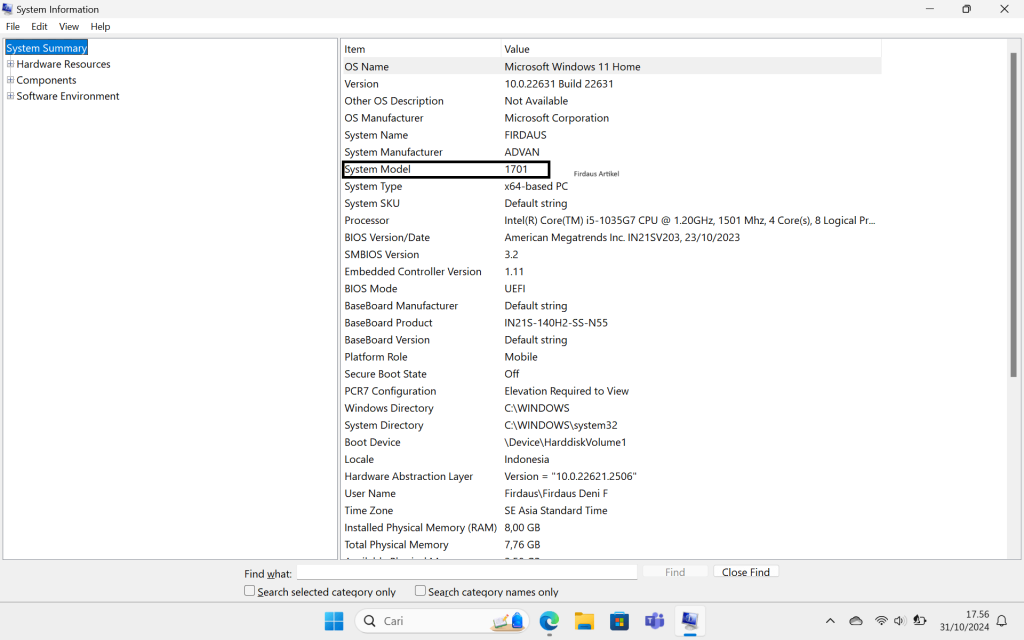Open the Wi-Fi network tray icon

tap(881, 621)
